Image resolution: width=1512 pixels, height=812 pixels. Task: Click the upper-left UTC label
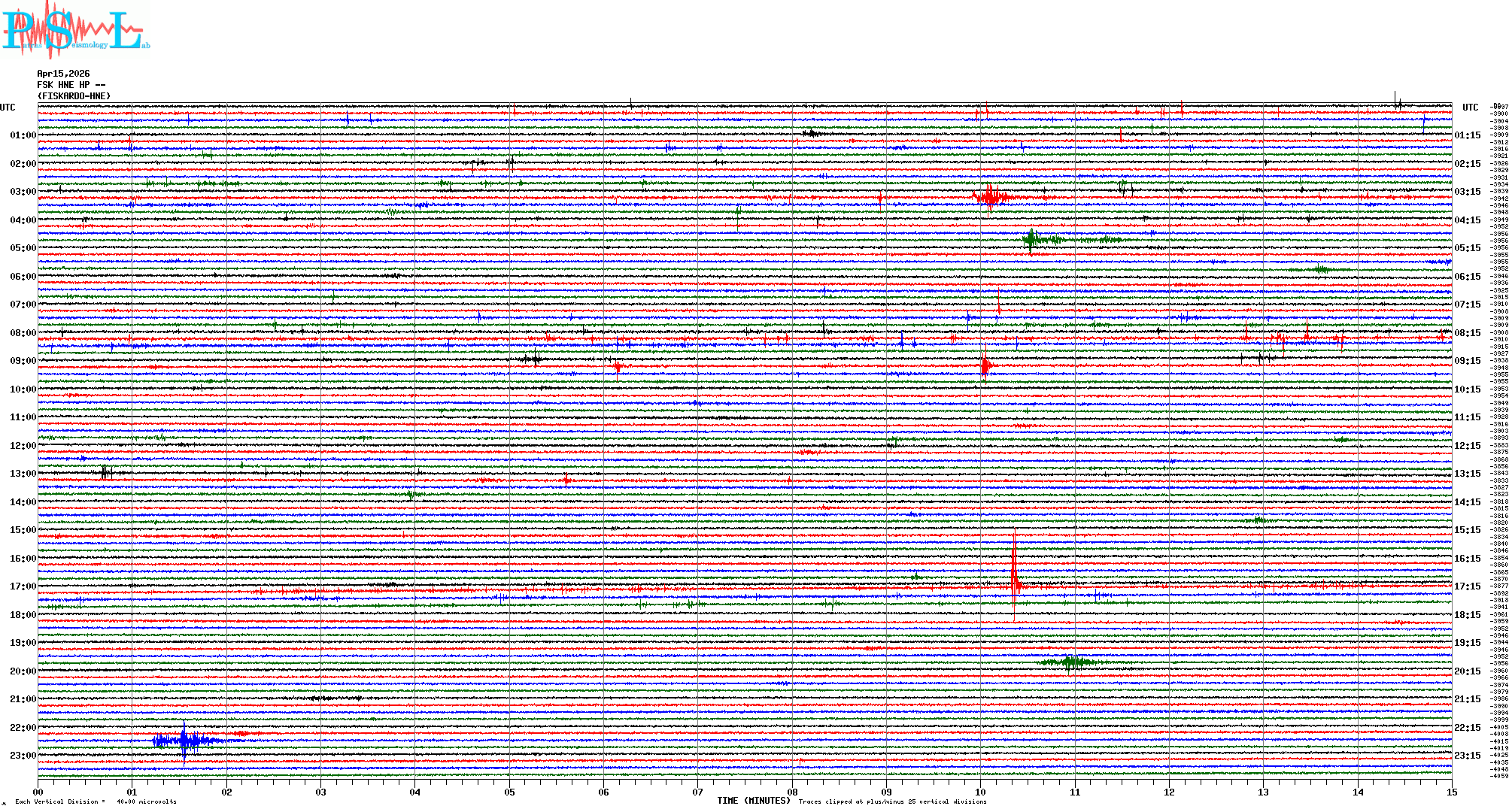[x=8, y=108]
